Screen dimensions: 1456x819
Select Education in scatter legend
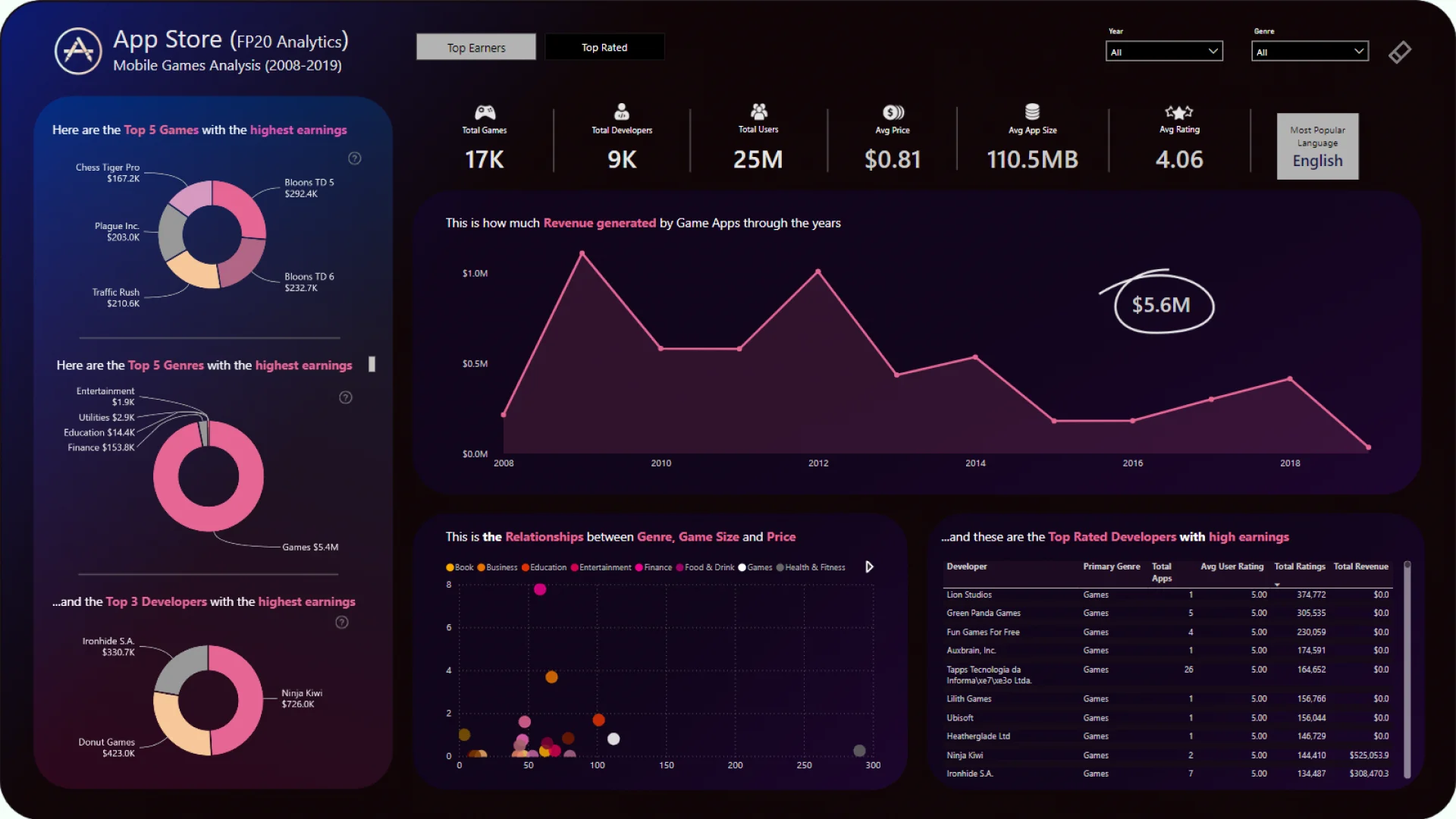coord(544,567)
